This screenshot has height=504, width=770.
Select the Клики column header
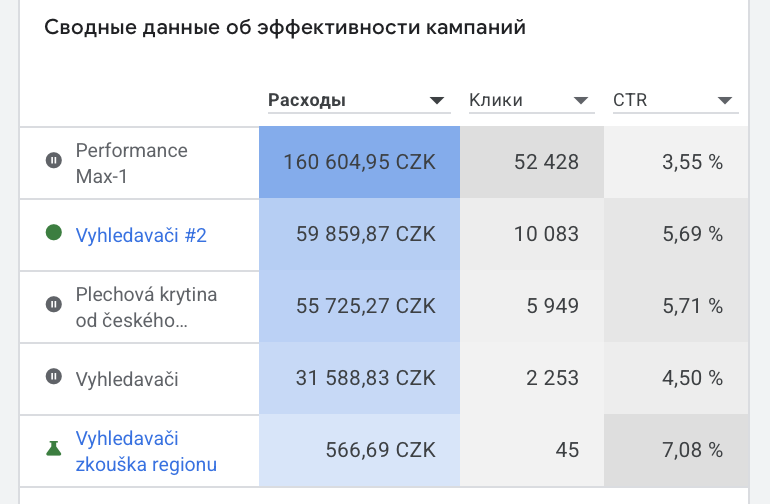point(496,100)
